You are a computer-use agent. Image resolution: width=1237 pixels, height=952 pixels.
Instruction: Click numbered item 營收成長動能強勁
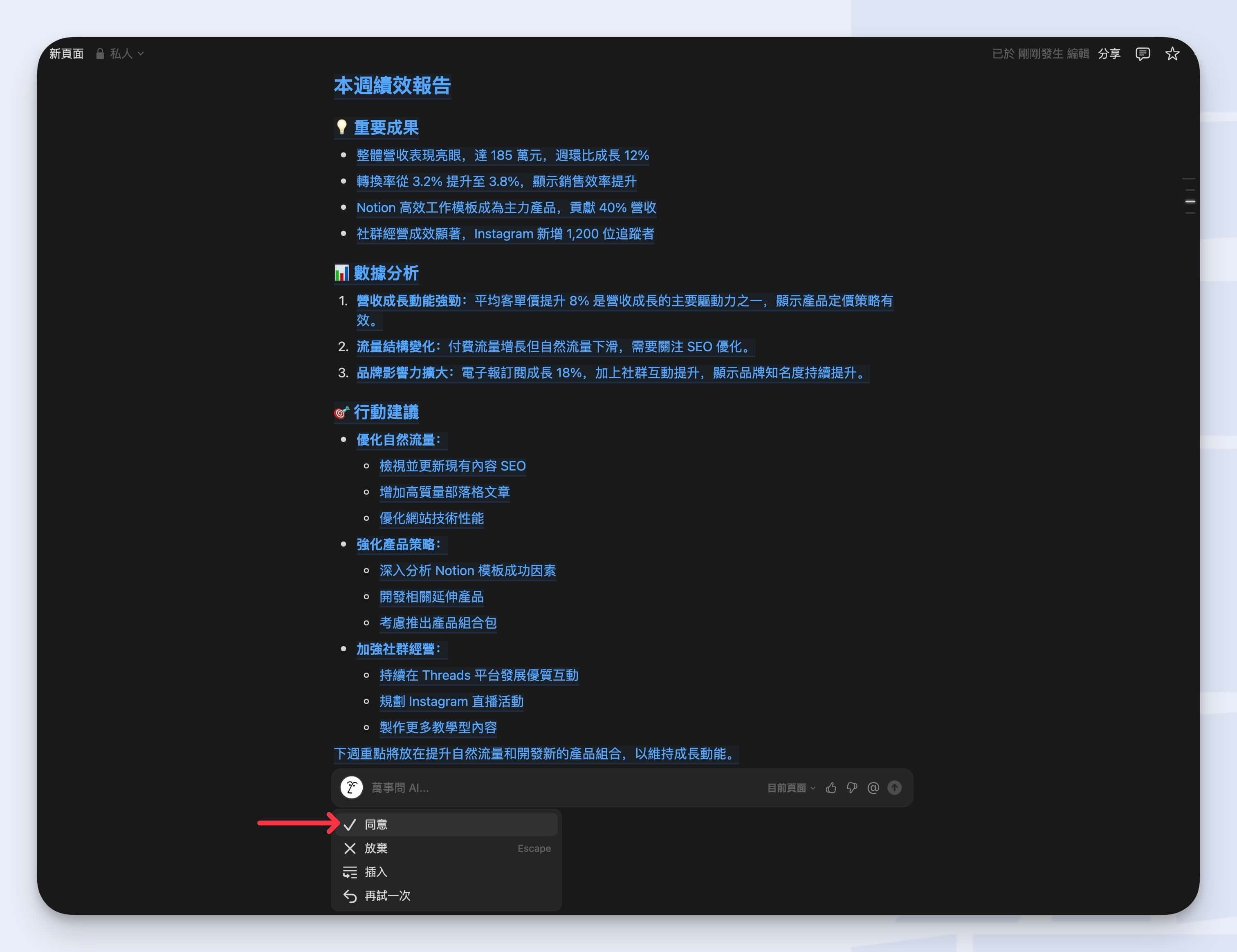tap(624, 310)
